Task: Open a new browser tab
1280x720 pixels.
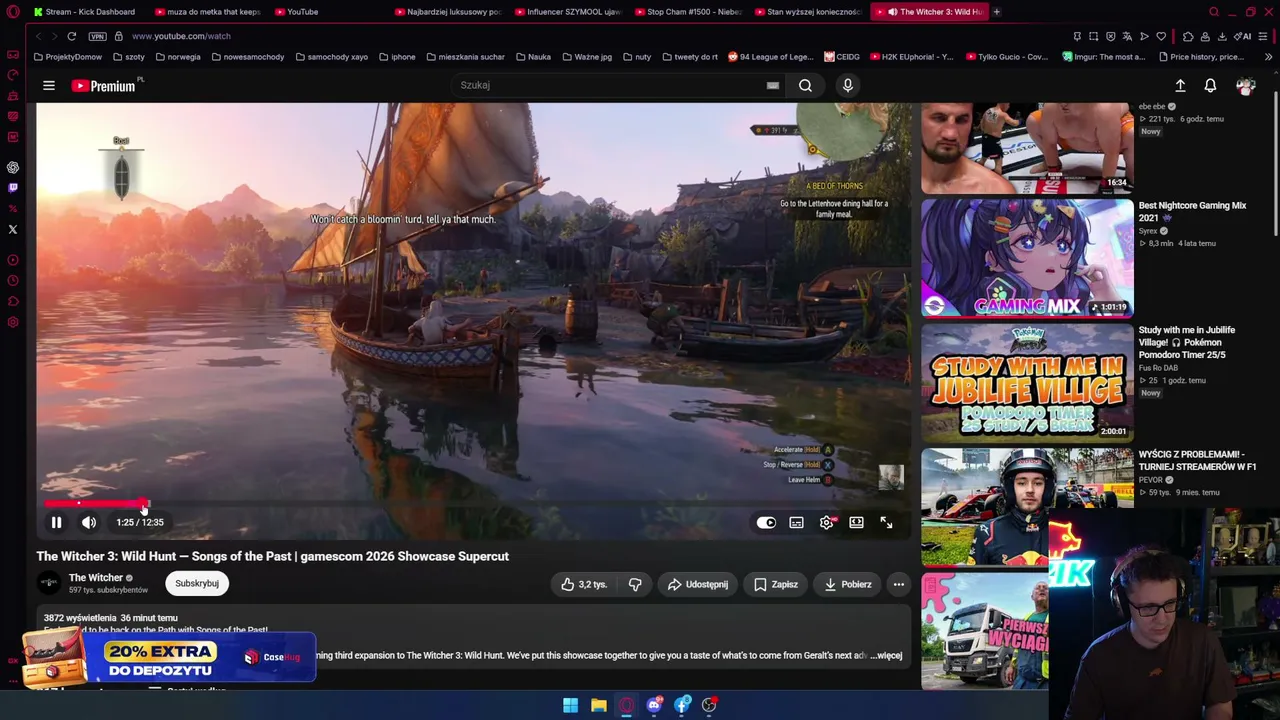Action: click(997, 12)
